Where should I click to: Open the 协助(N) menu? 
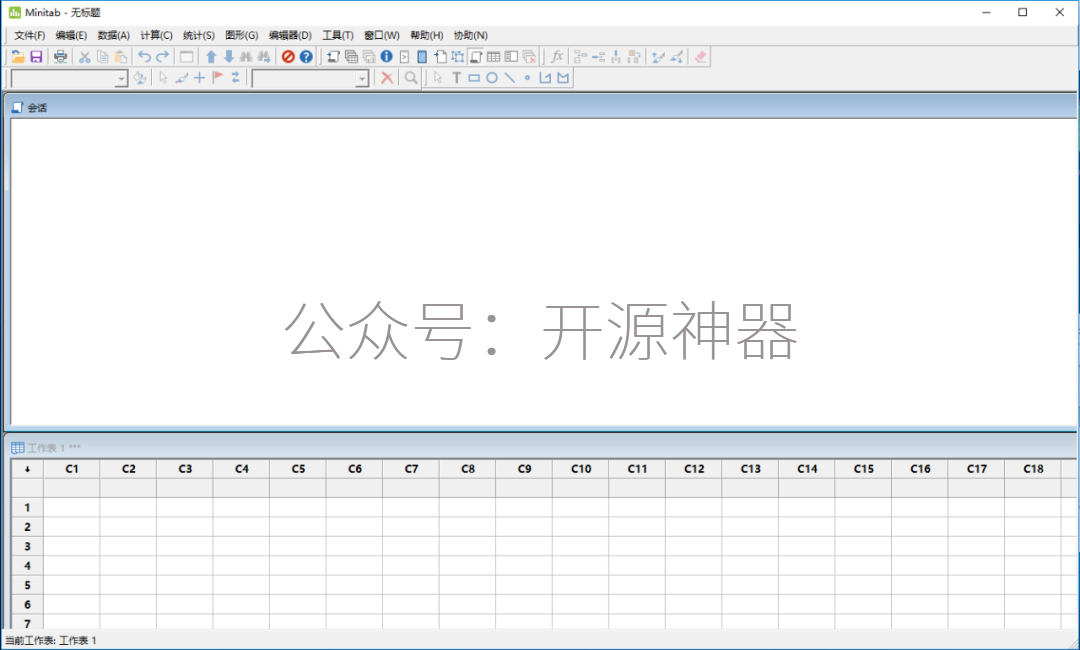click(x=471, y=35)
